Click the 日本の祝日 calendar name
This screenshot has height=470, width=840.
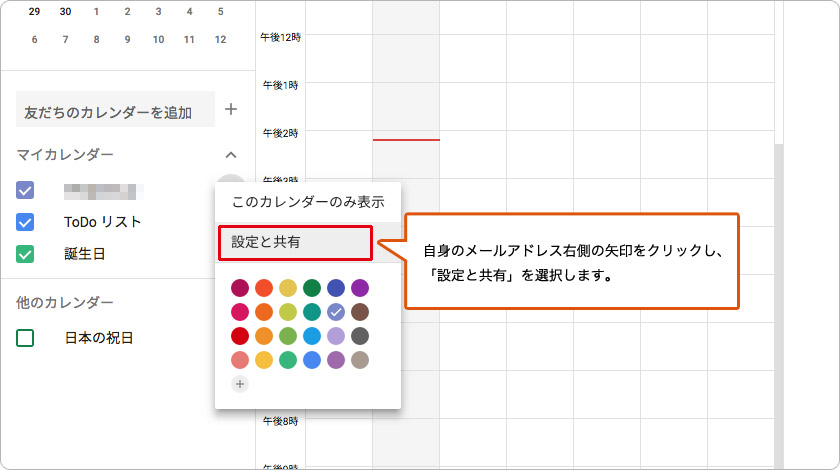[x=99, y=338]
